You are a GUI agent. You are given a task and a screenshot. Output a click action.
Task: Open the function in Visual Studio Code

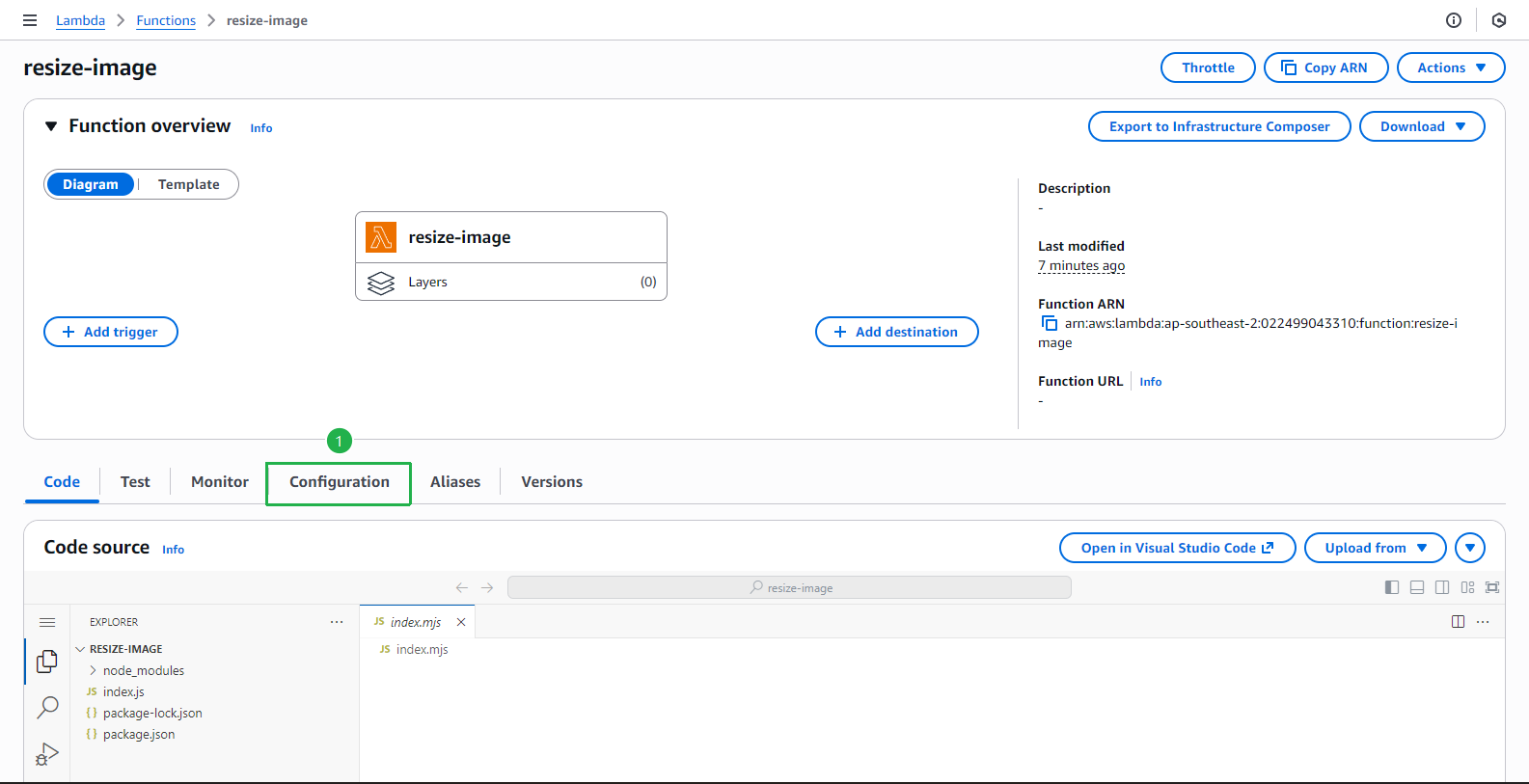point(1177,548)
